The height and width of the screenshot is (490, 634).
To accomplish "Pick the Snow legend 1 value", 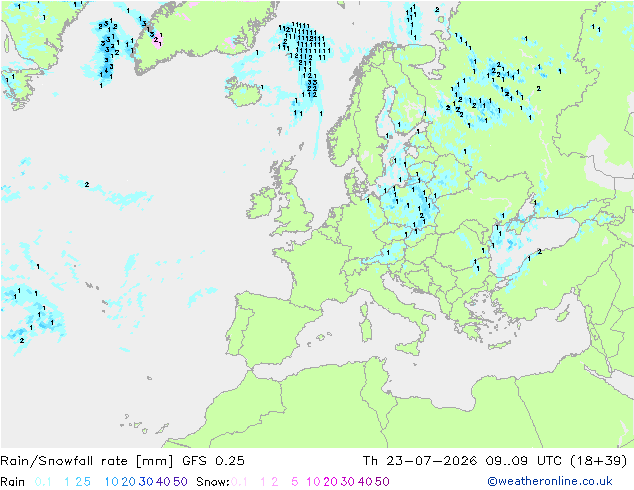I will tap(263, 482).
